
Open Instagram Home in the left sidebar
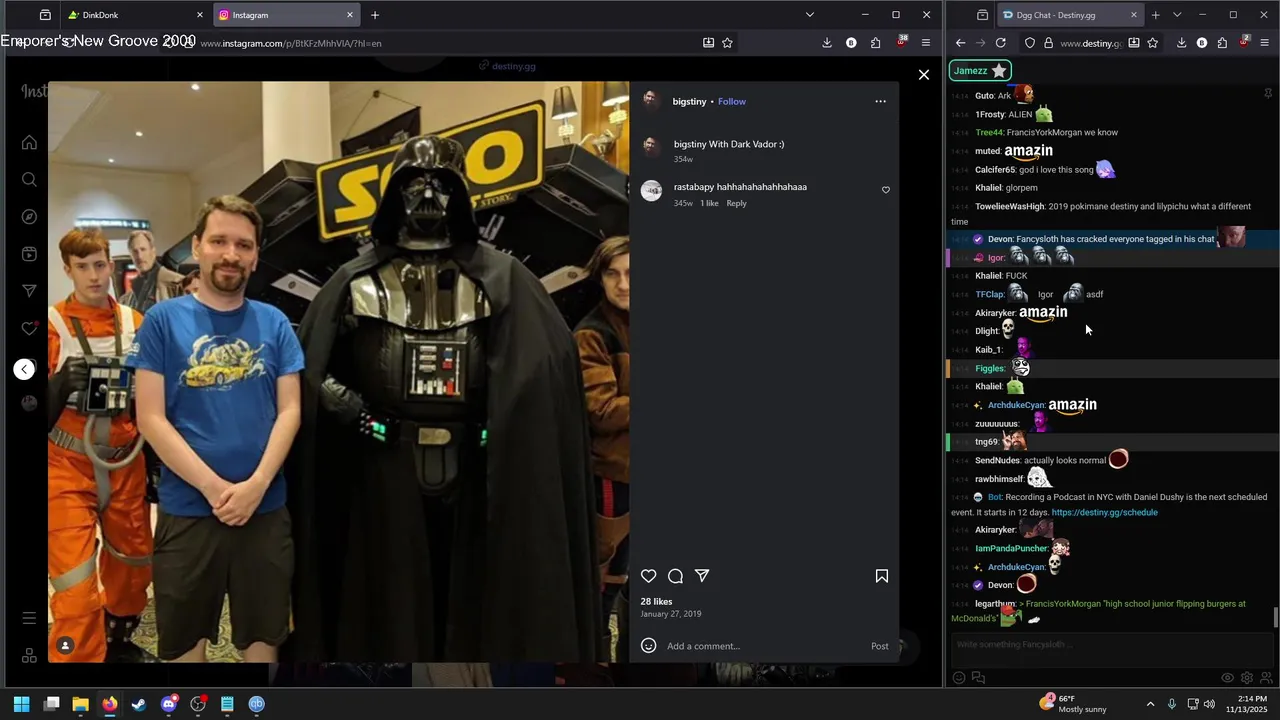[x=29, y=142]
